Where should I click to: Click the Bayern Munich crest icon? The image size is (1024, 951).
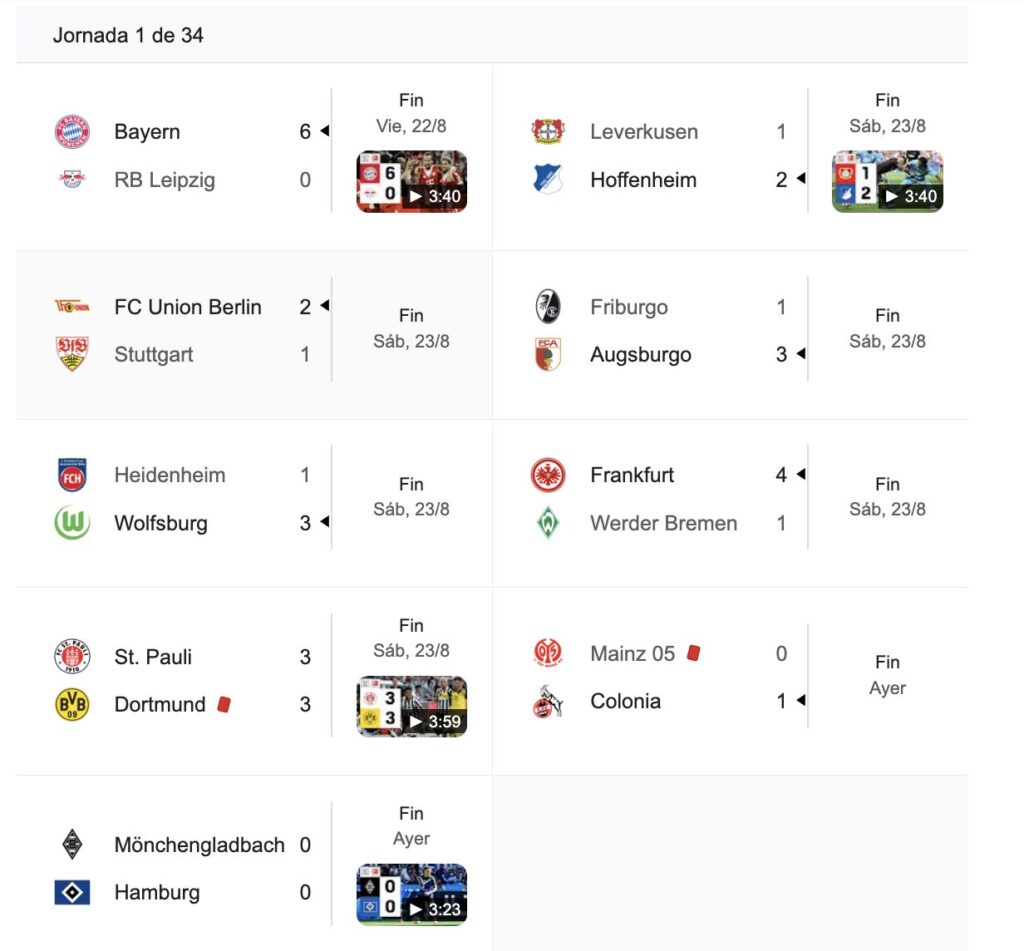click(x=72, y=131)
